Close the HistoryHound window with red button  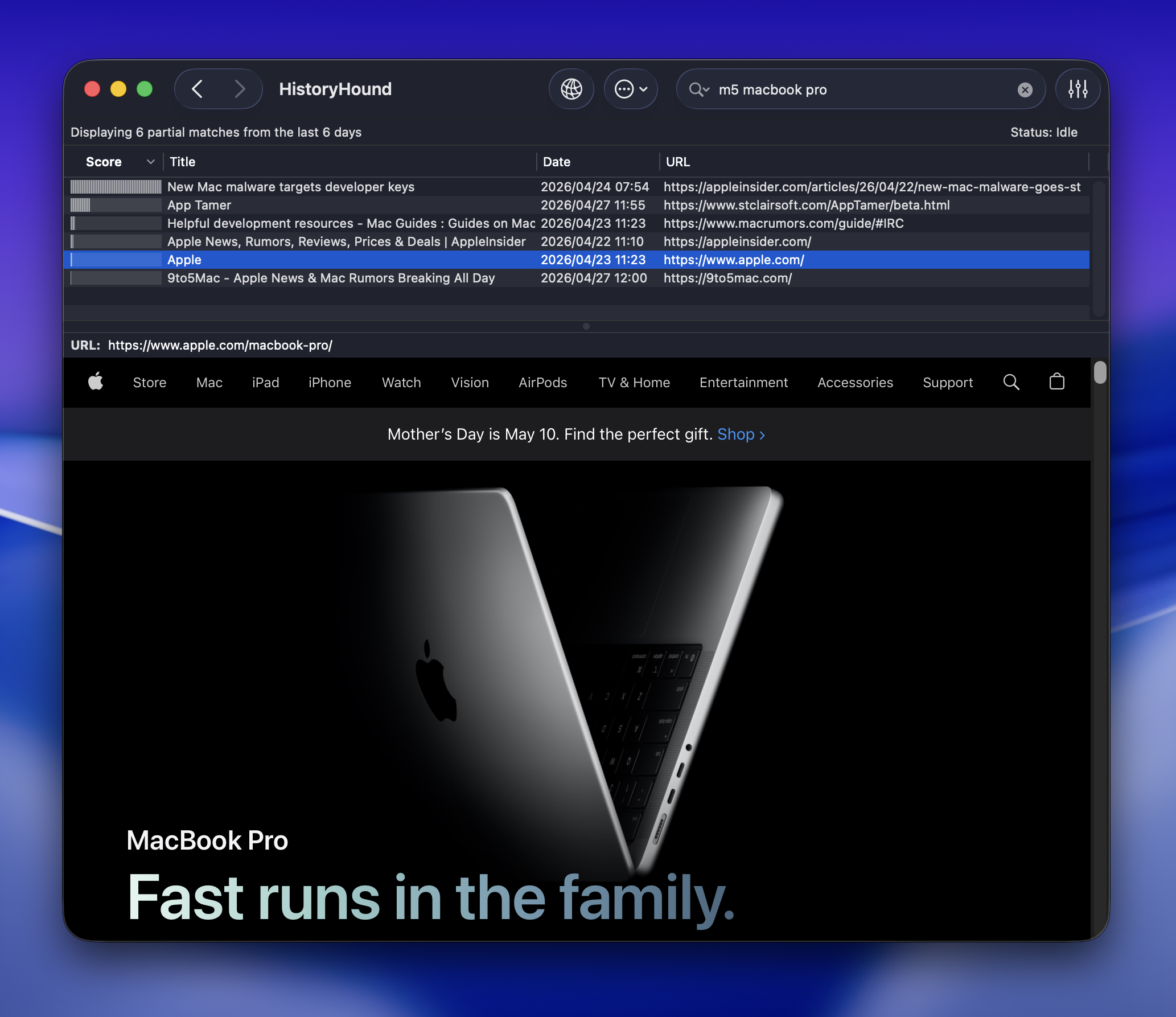pyautogui.click(x=92, y=89)
